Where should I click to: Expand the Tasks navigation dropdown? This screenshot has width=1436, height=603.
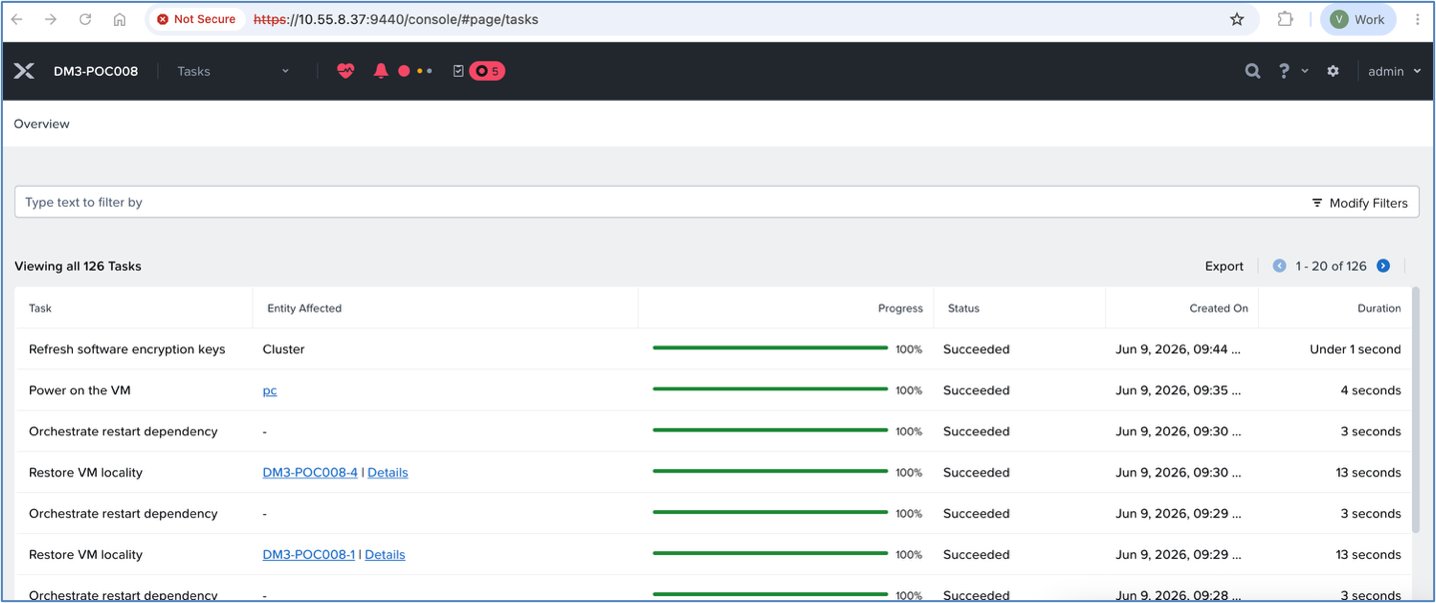[285, 71]
